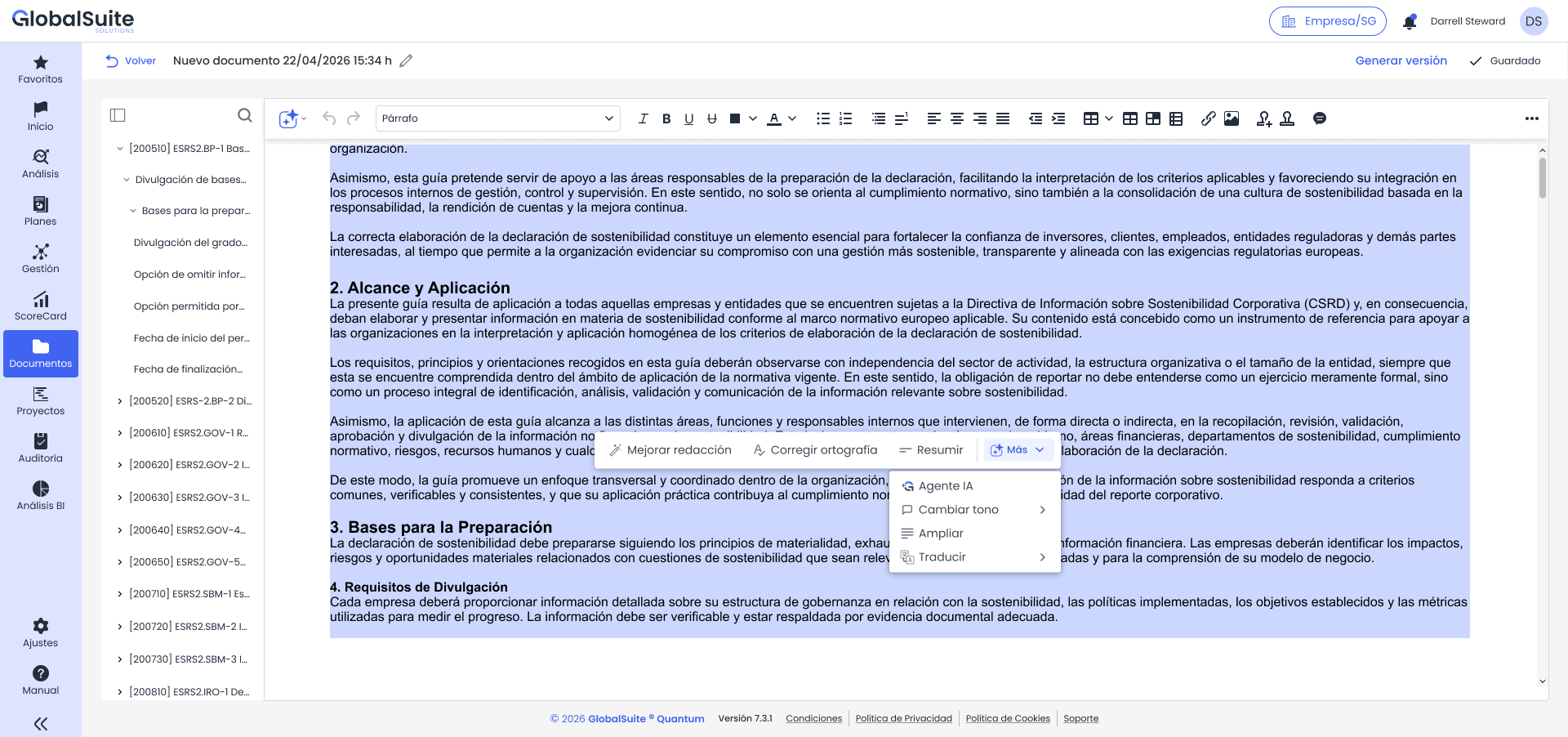The image size is (1568, 737).
Task: Redo the last edit
Action: point(354,118)
